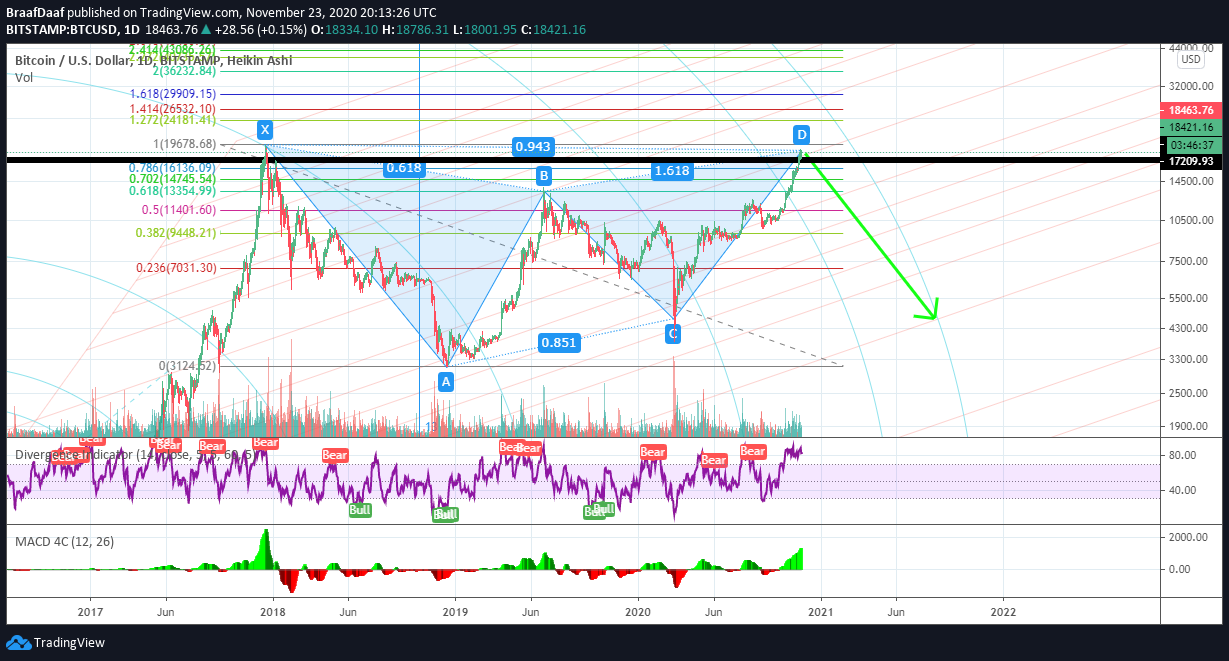Click the 2022 label on the time axis
Viewport: 1229px width, 661px height.
(x=1003, y=610)
